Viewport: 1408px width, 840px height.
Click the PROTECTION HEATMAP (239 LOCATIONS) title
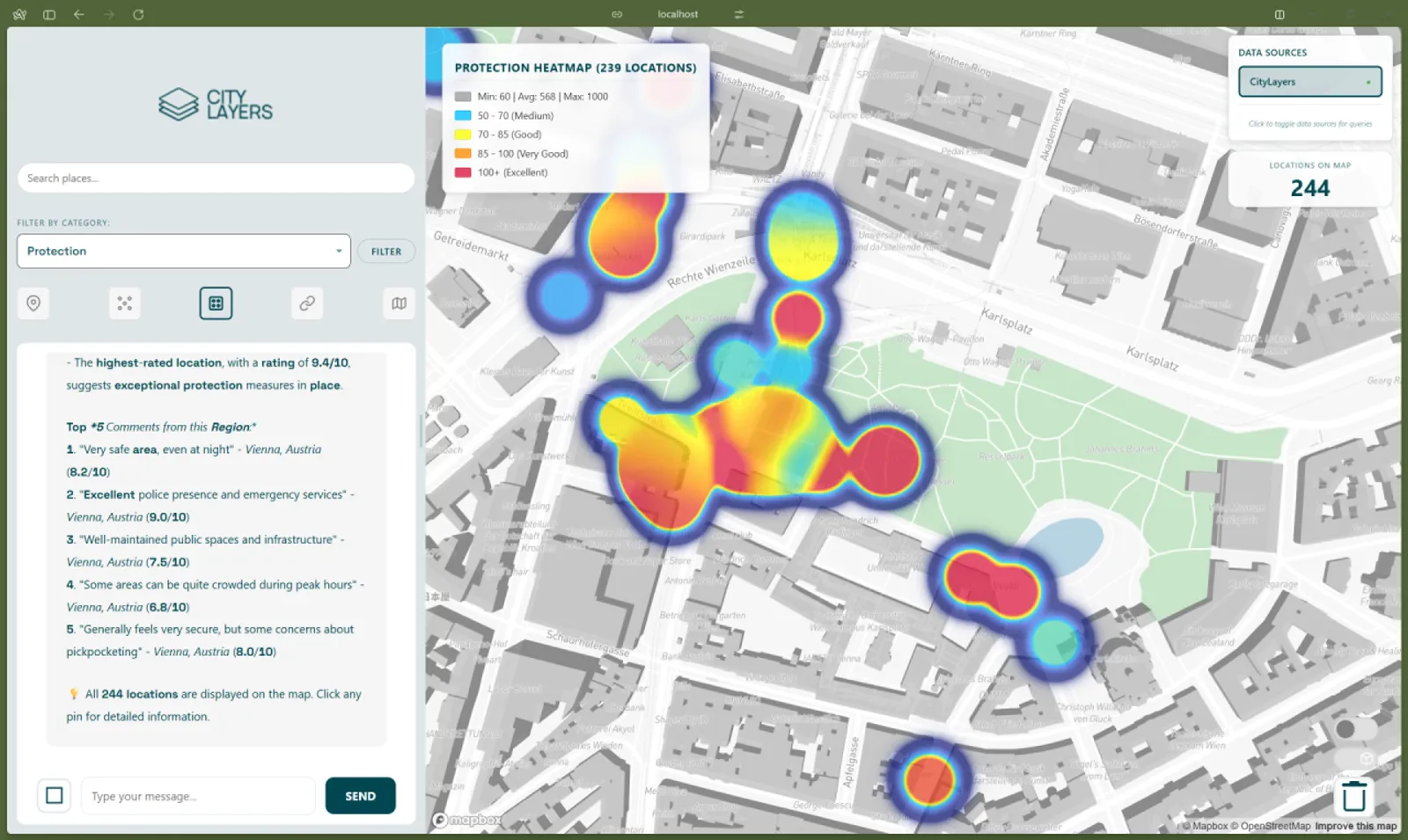coord(576,68)
